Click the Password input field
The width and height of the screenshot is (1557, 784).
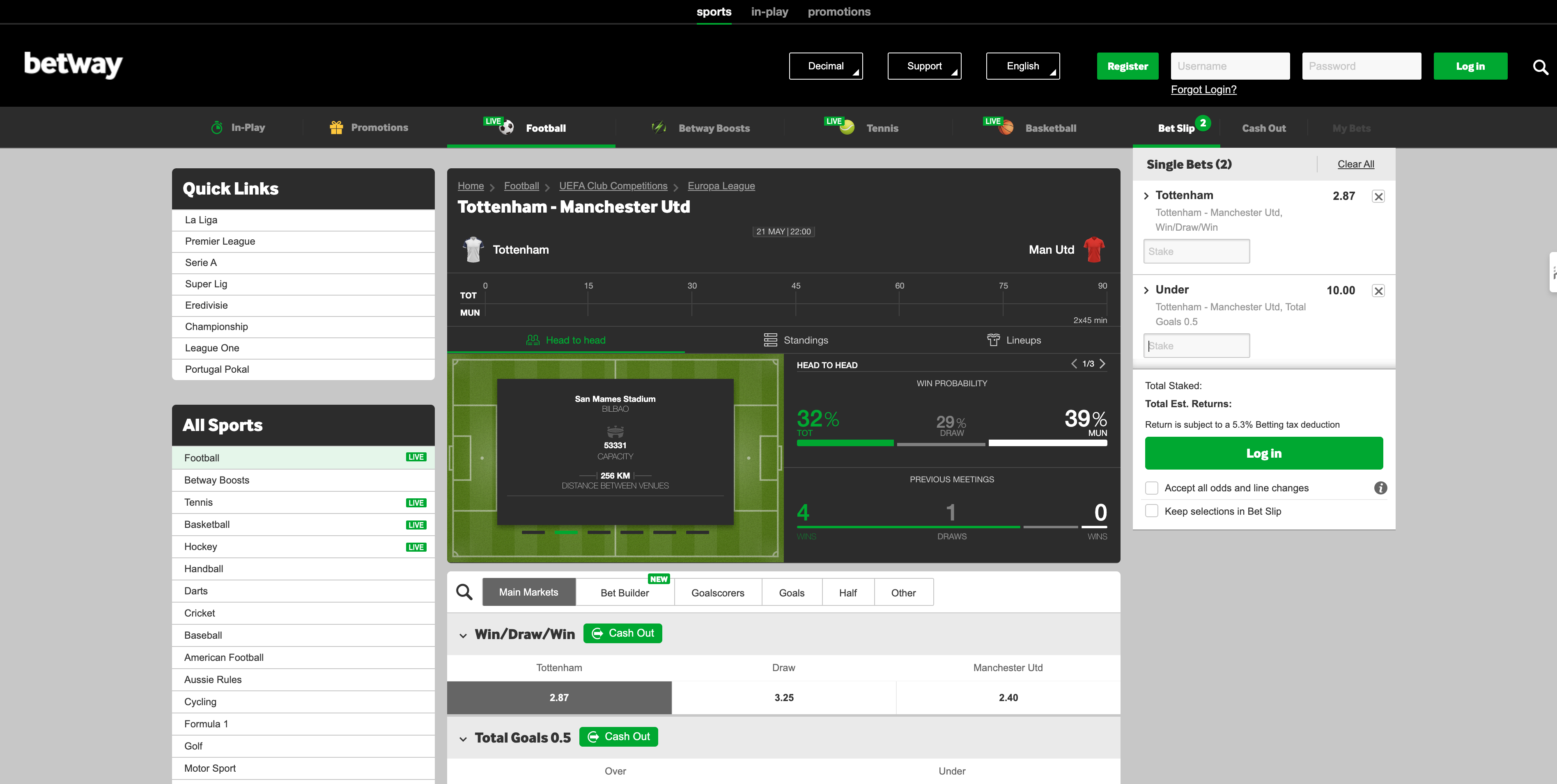[1361, 66]
